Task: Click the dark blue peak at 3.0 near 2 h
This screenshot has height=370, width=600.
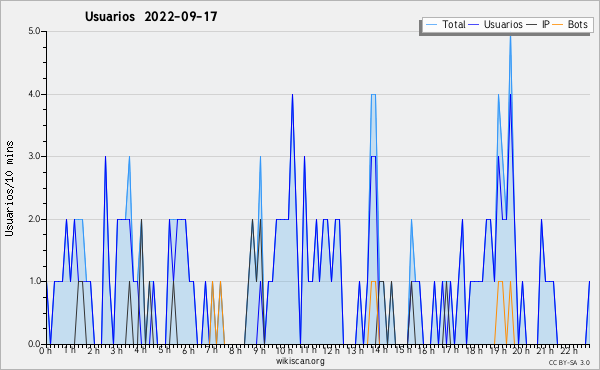Action: (x=106, y=158)
